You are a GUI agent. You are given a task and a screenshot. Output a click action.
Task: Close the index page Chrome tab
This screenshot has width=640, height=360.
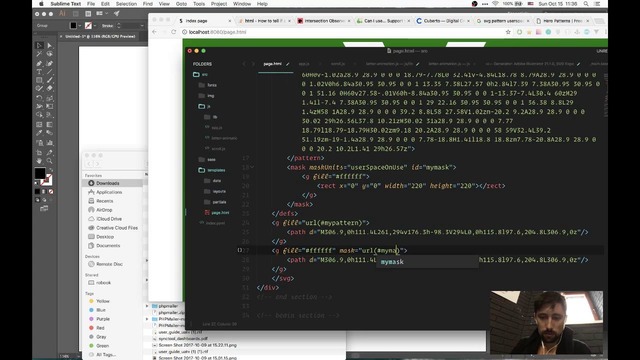point(229,20)
